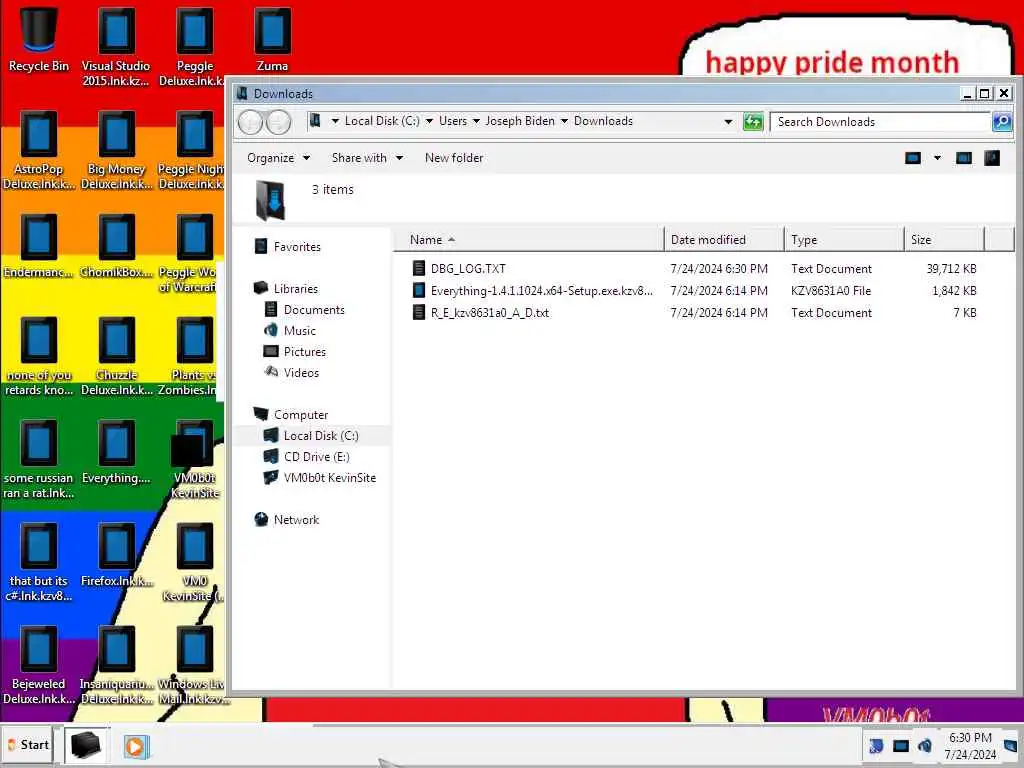Select the R_E_kzv8631a0_A_D.txt file

tap(694, 313)
